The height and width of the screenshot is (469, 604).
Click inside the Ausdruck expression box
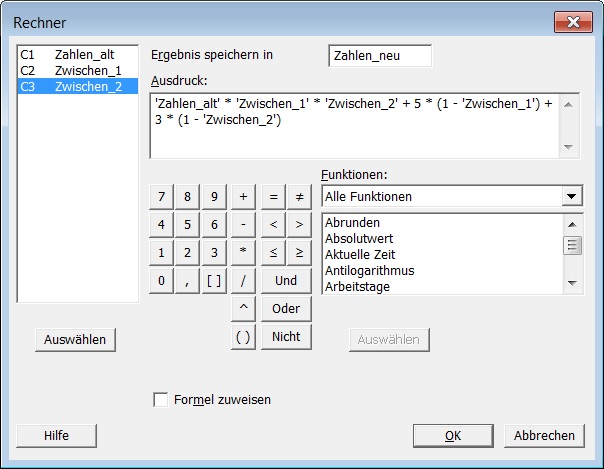[x=354, y=126]
